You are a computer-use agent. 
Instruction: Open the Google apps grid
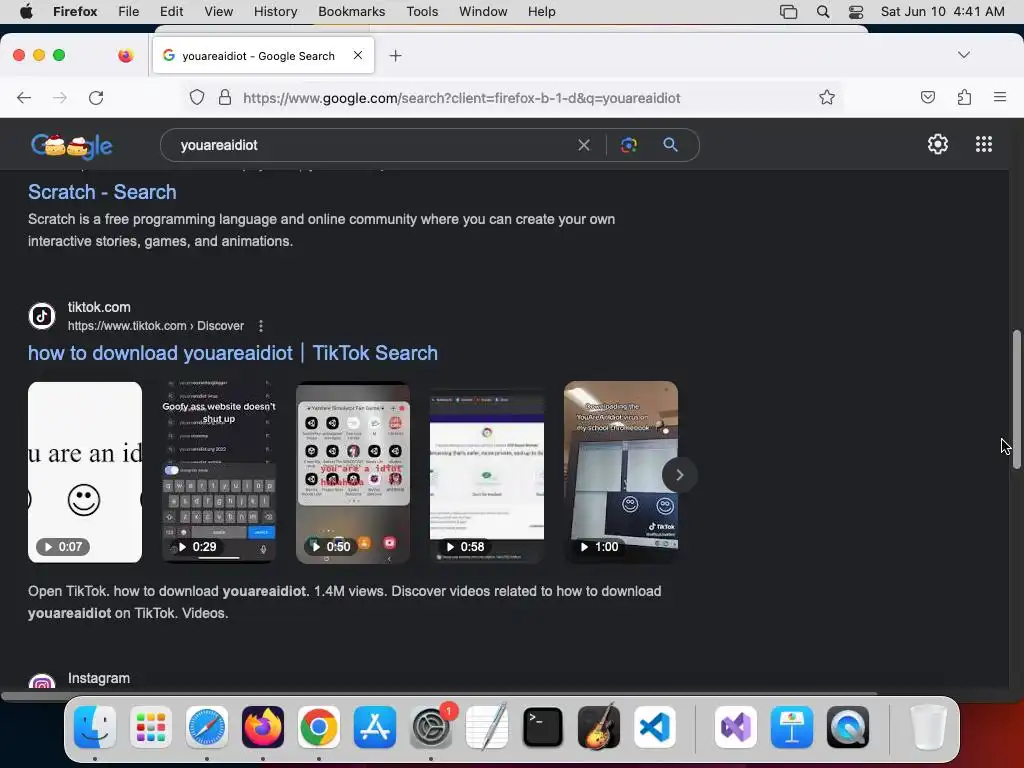pyautogui.click(x=984, y=144)
